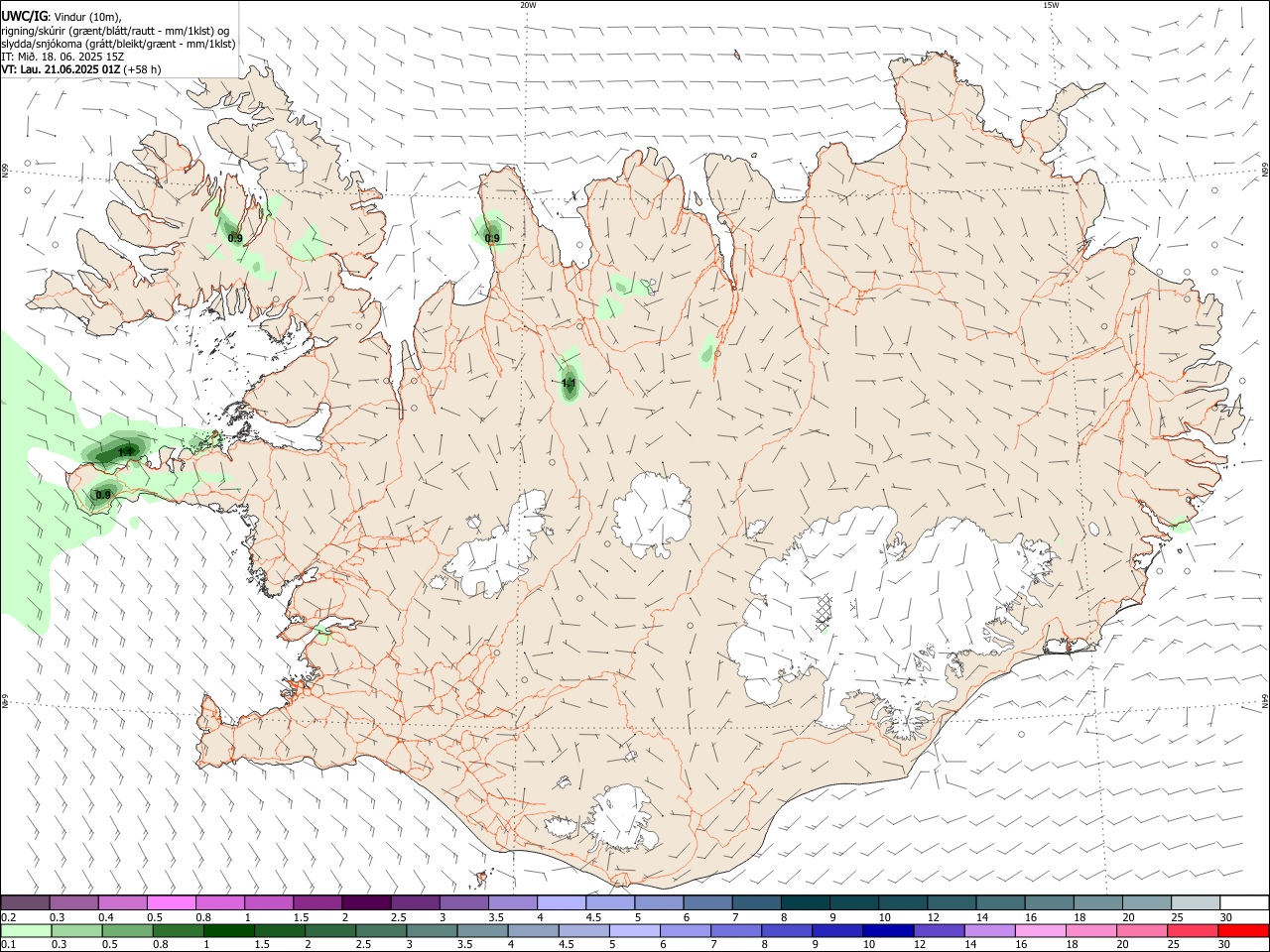Select the bright pink 0.5 swatch in upper legend row
Screen dimensions: 1270x952
click(171, 903)
